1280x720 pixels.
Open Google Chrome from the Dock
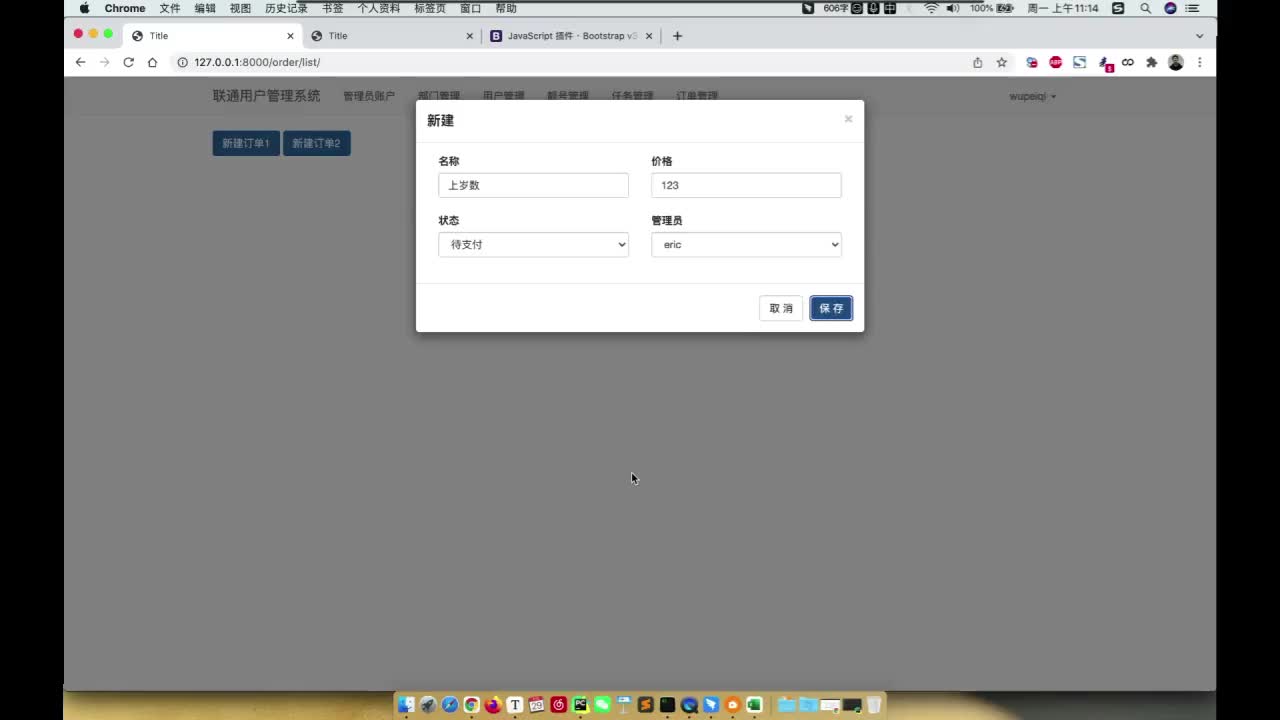pos(471,705)
